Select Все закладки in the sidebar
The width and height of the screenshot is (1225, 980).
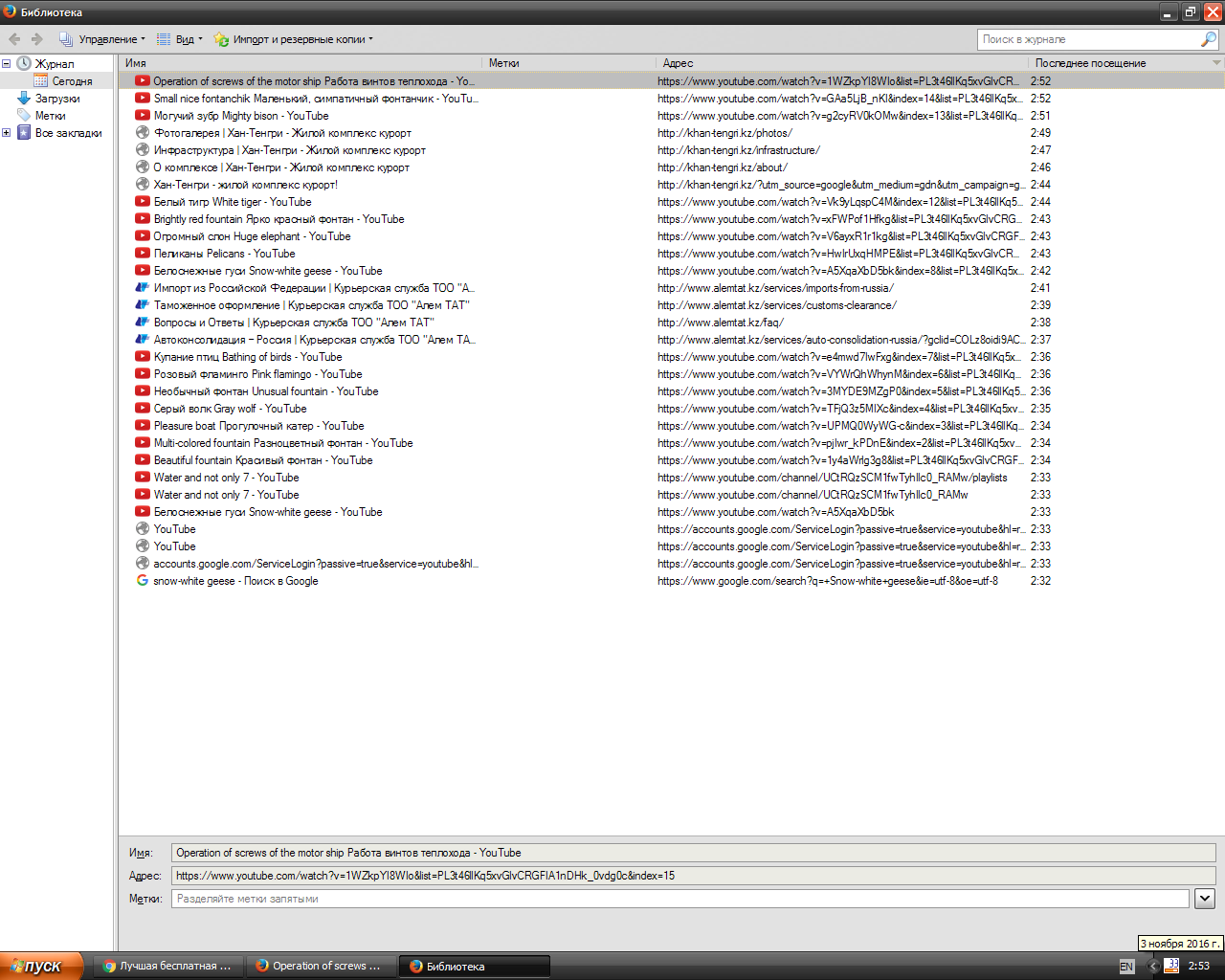point(68,133)
